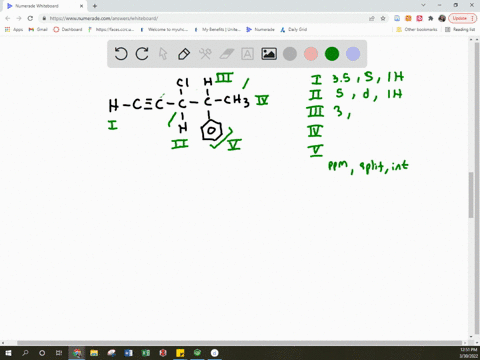Screen dimensions: 480x360
Task: Open the Daily Grid bookmark
Action: [x=293, y=29]
